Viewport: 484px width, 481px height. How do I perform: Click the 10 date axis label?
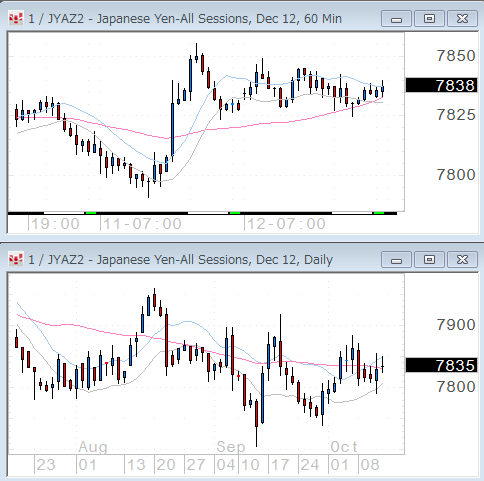coord(250,465)
